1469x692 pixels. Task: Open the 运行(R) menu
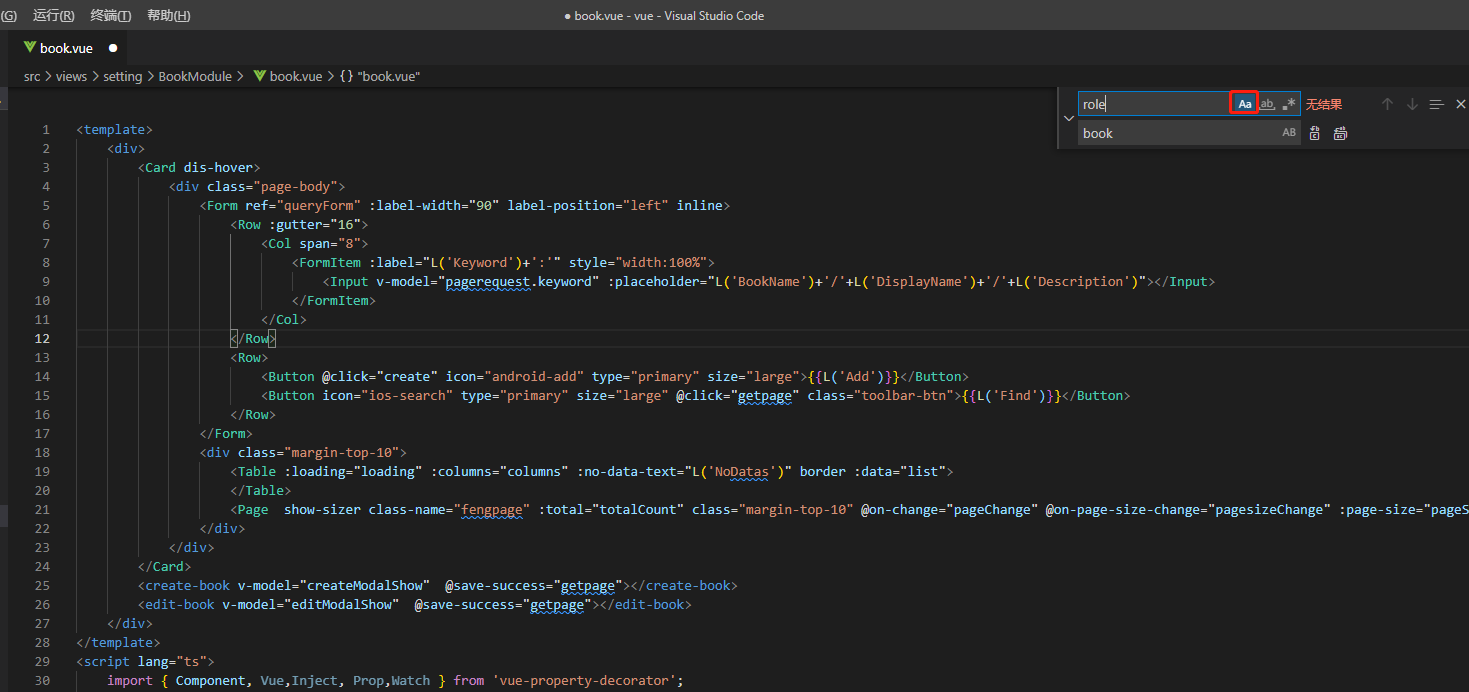(53, 15)
